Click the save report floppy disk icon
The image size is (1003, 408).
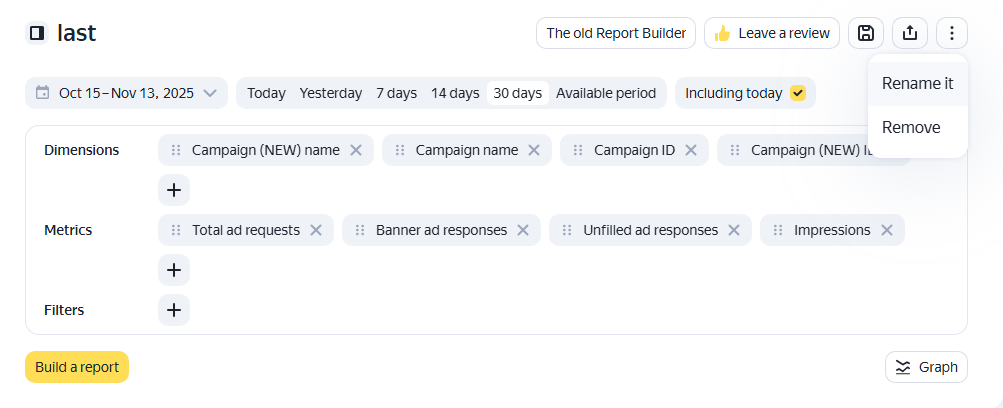tap(866, 33)
